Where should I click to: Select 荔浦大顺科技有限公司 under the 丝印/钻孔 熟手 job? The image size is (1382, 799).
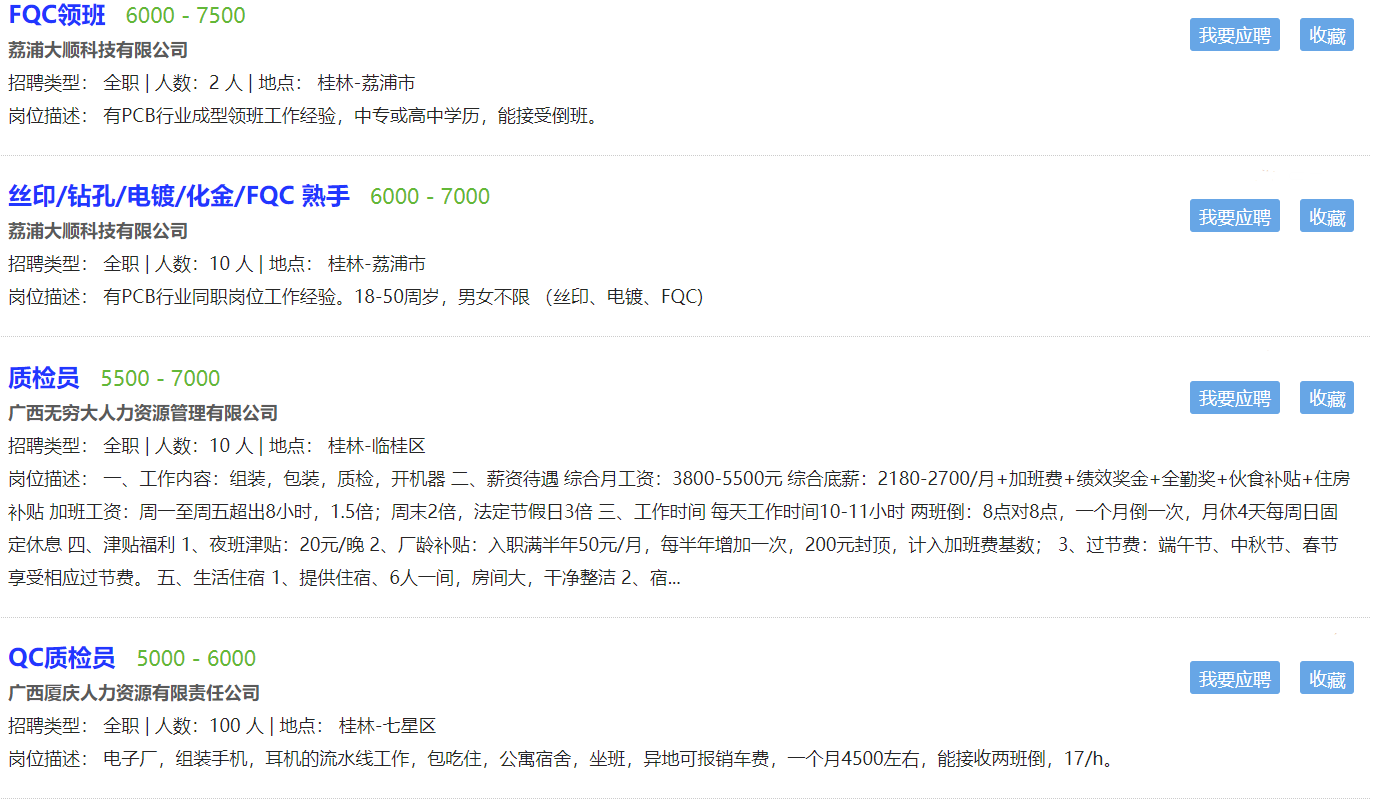(98, 231)
